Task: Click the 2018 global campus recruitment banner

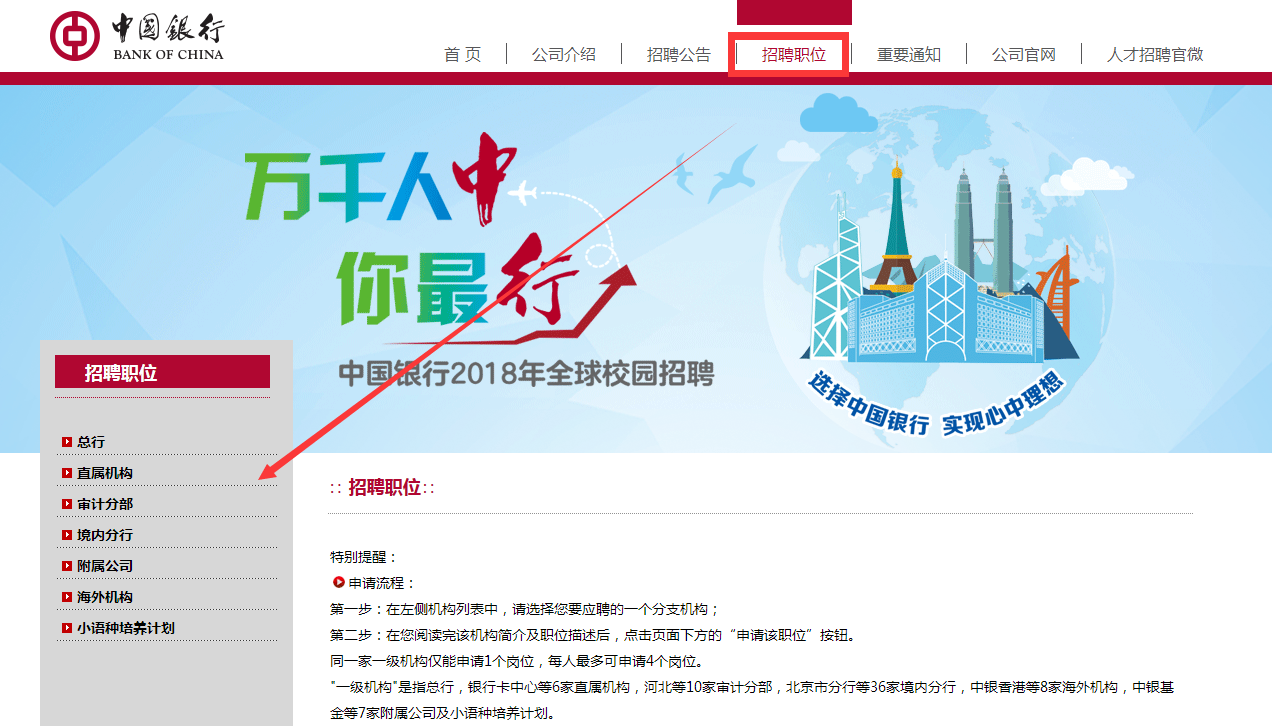Action: (x=636, y=269)
